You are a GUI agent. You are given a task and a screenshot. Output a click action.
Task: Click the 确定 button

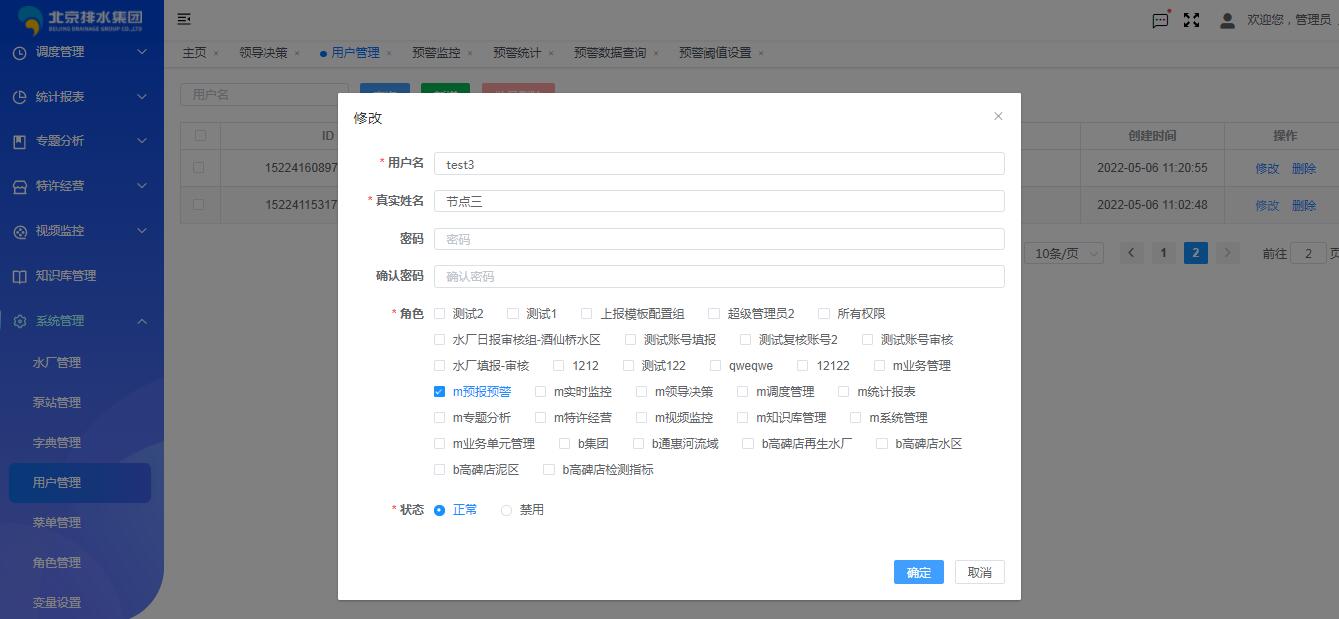pyautogui.click(x=918, y=572)
